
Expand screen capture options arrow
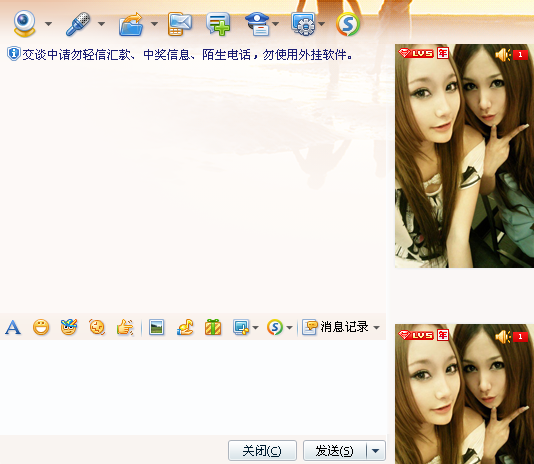pyautogui.click(x=255, y=328)
